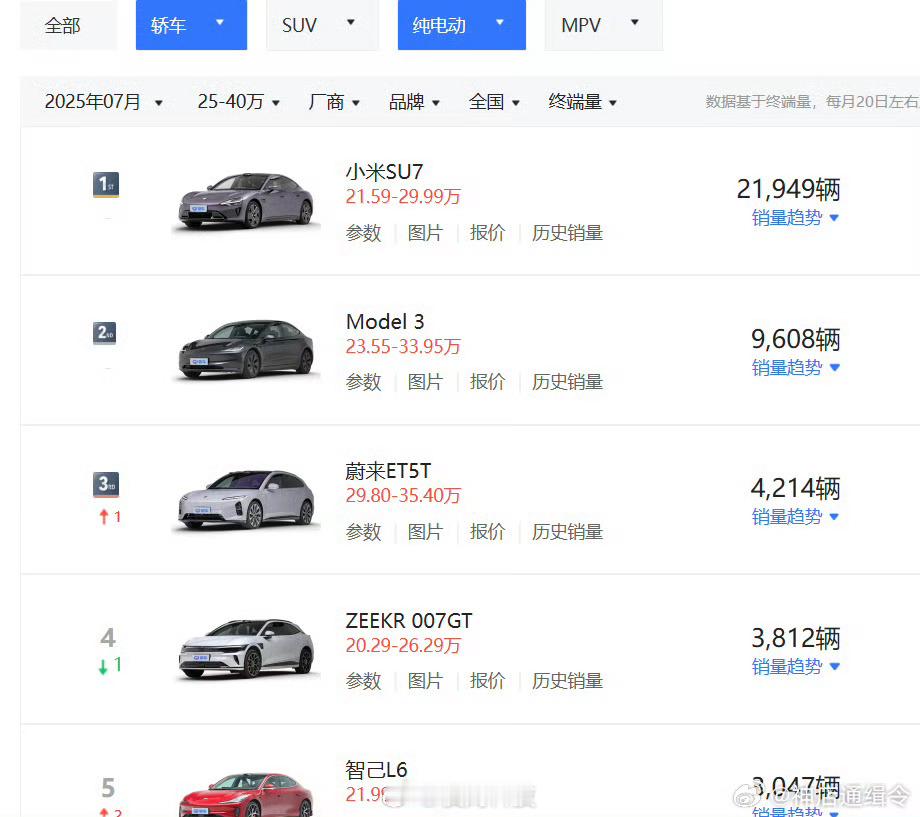Click the 4,214辆 sales figure
Image resolution: width=920 pixels, height=817 pixels.
(x=796, y=488)
